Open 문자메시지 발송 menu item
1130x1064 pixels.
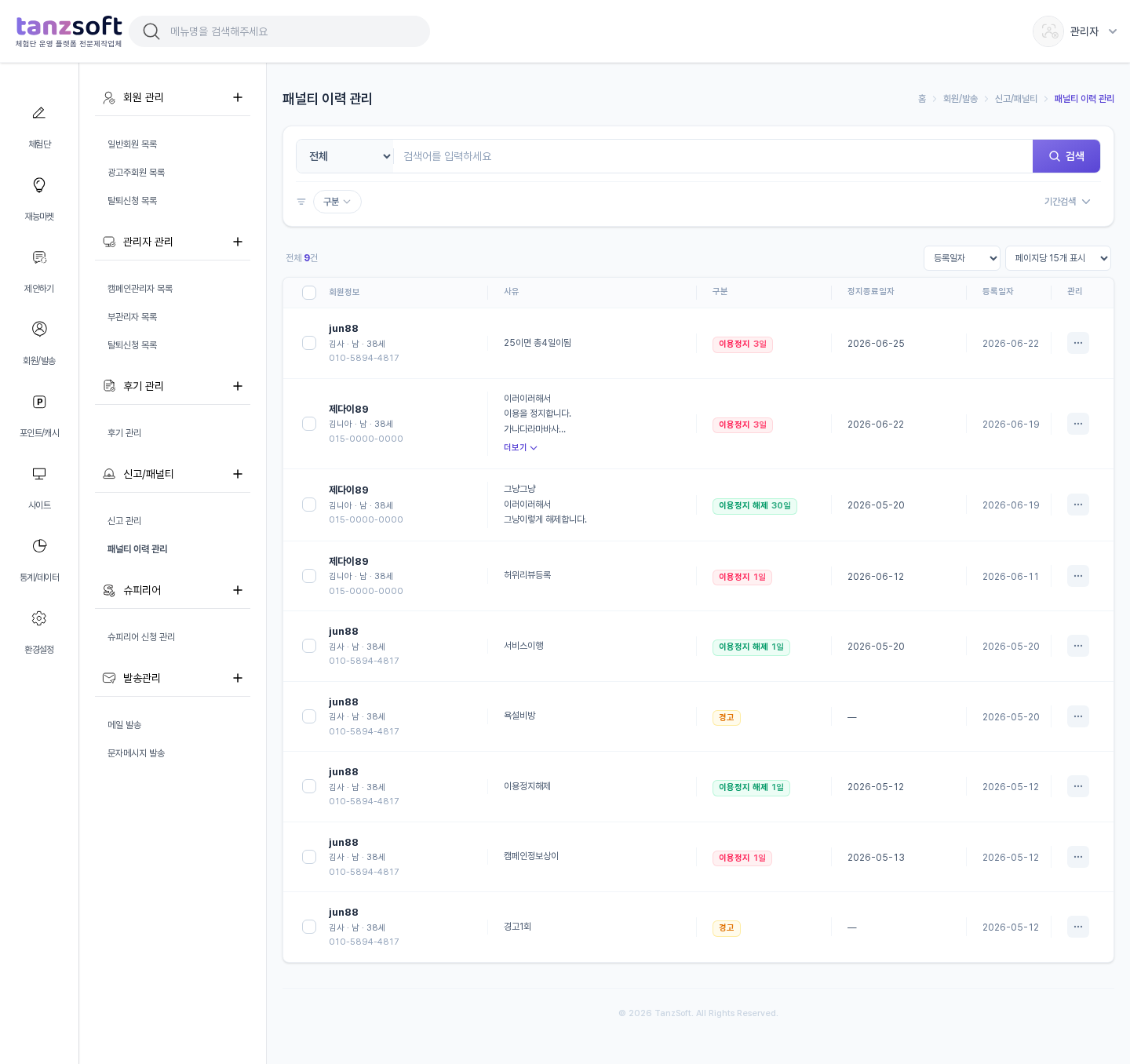coord(137,753)
